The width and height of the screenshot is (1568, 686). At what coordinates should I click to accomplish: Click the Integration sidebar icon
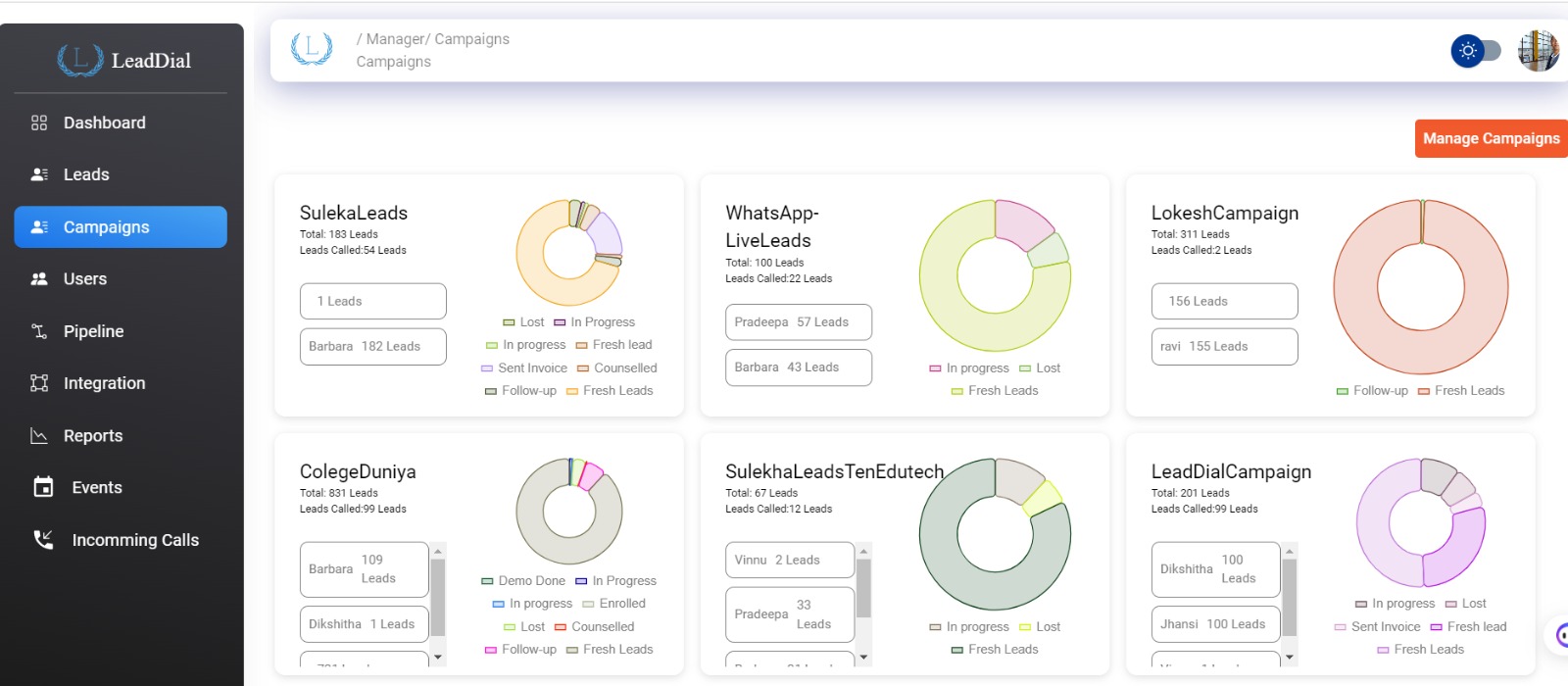click(x=39, y=383)
